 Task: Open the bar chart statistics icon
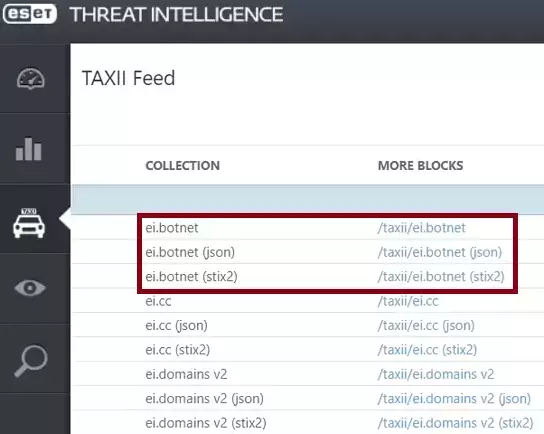click(29, 149)
